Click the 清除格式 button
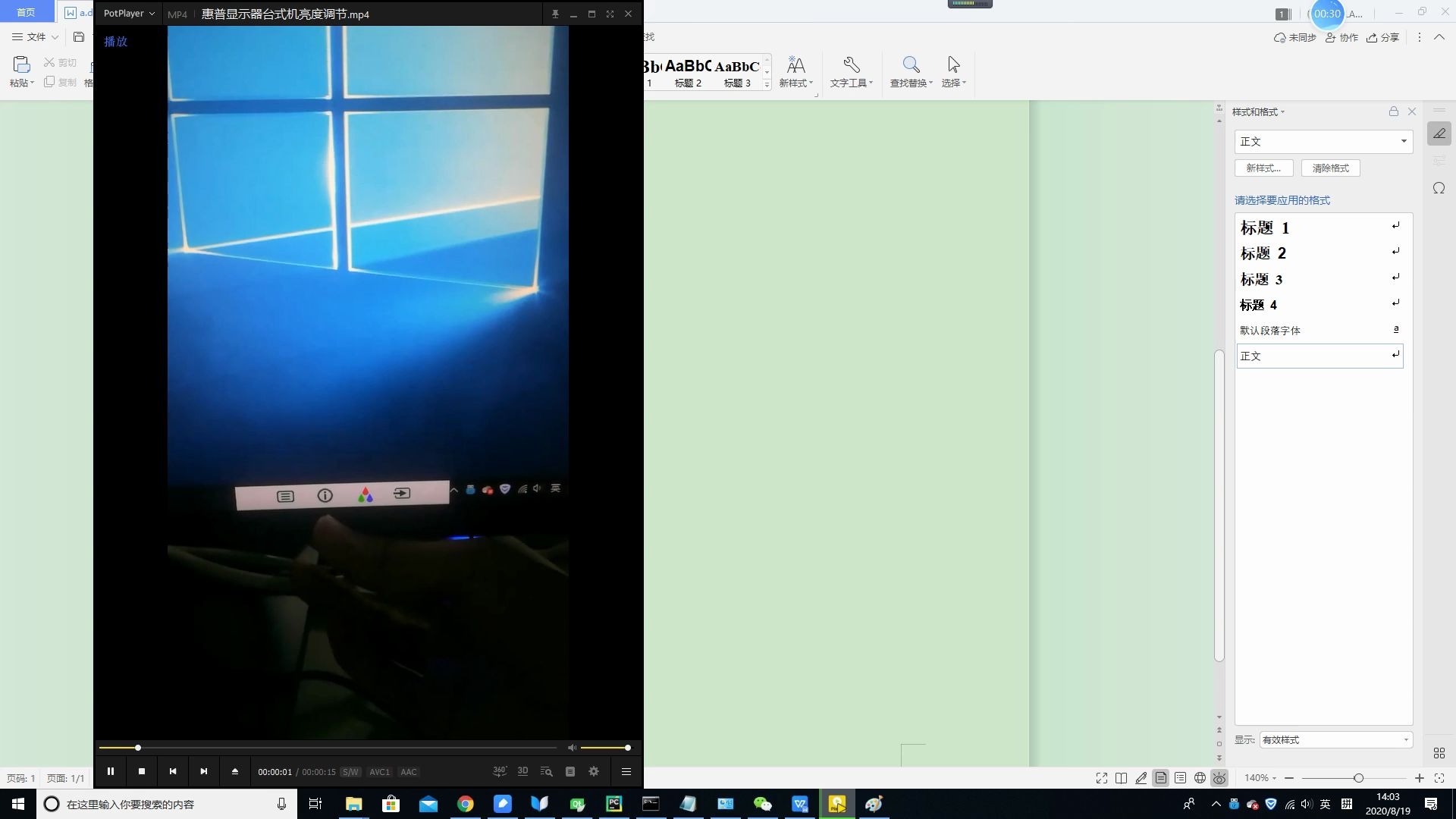Image resolution: width=1456 pixels, height=819 pixels. tap(1330, 168)
